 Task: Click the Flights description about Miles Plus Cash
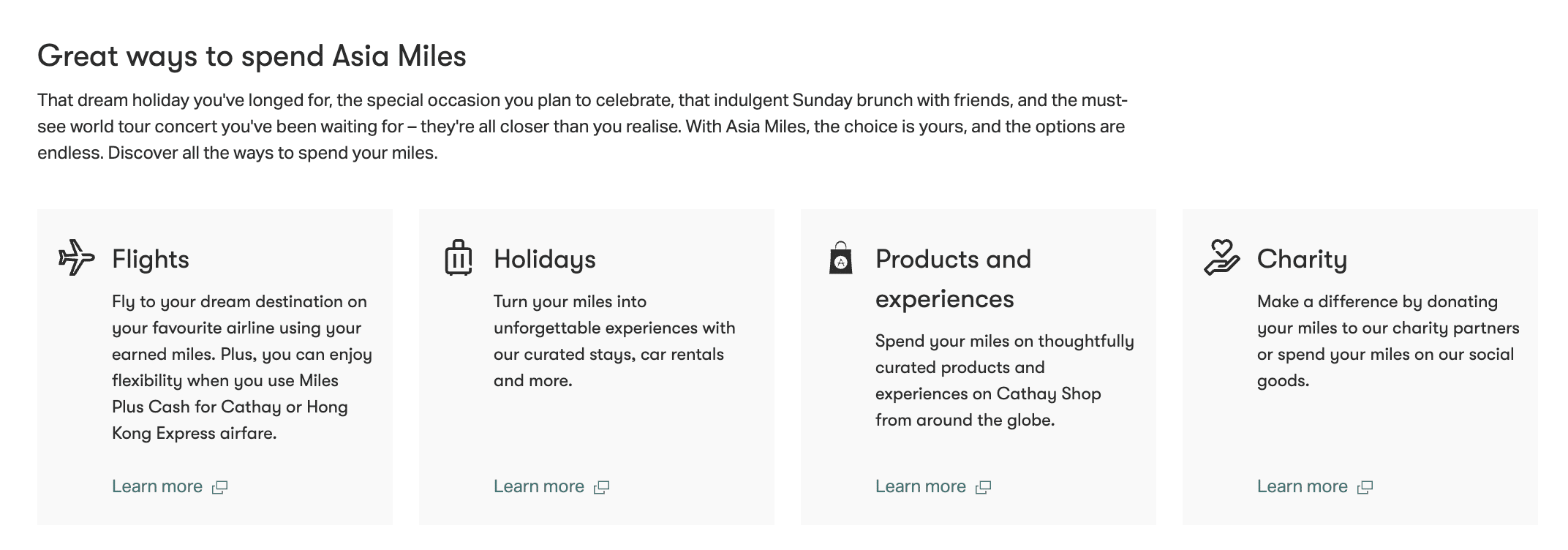[x=241, y=367]
